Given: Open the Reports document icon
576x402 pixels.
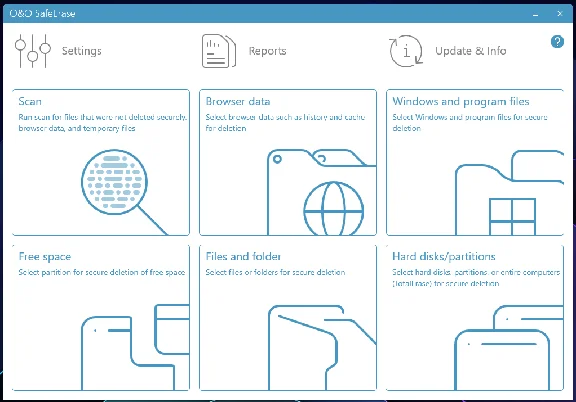Looking at the screenshot, I should tap(219, 51).
